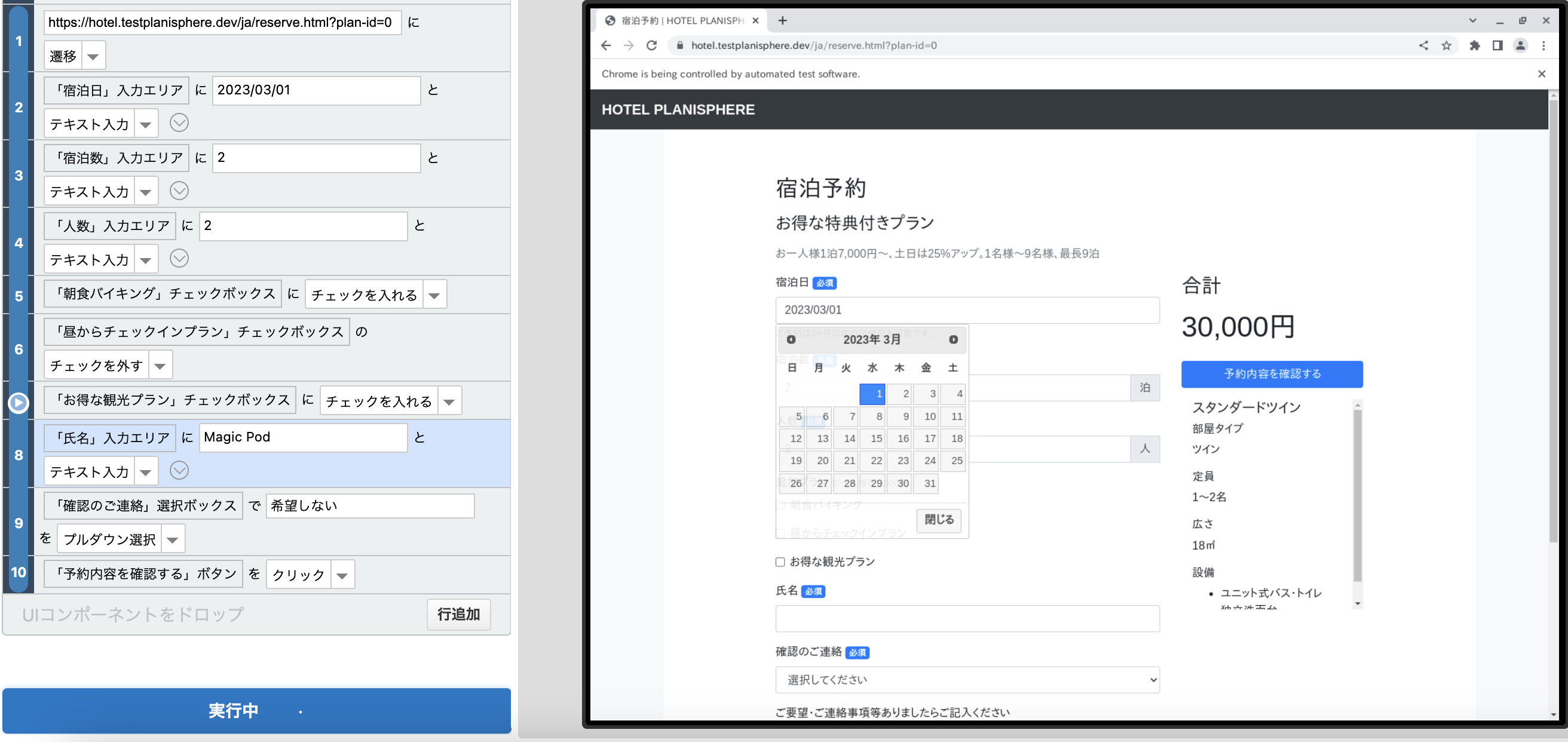Screen dimensions: 1568x742
Task: Close the 宿泊予約 browser tab
Action: click(x=755, y=21)
